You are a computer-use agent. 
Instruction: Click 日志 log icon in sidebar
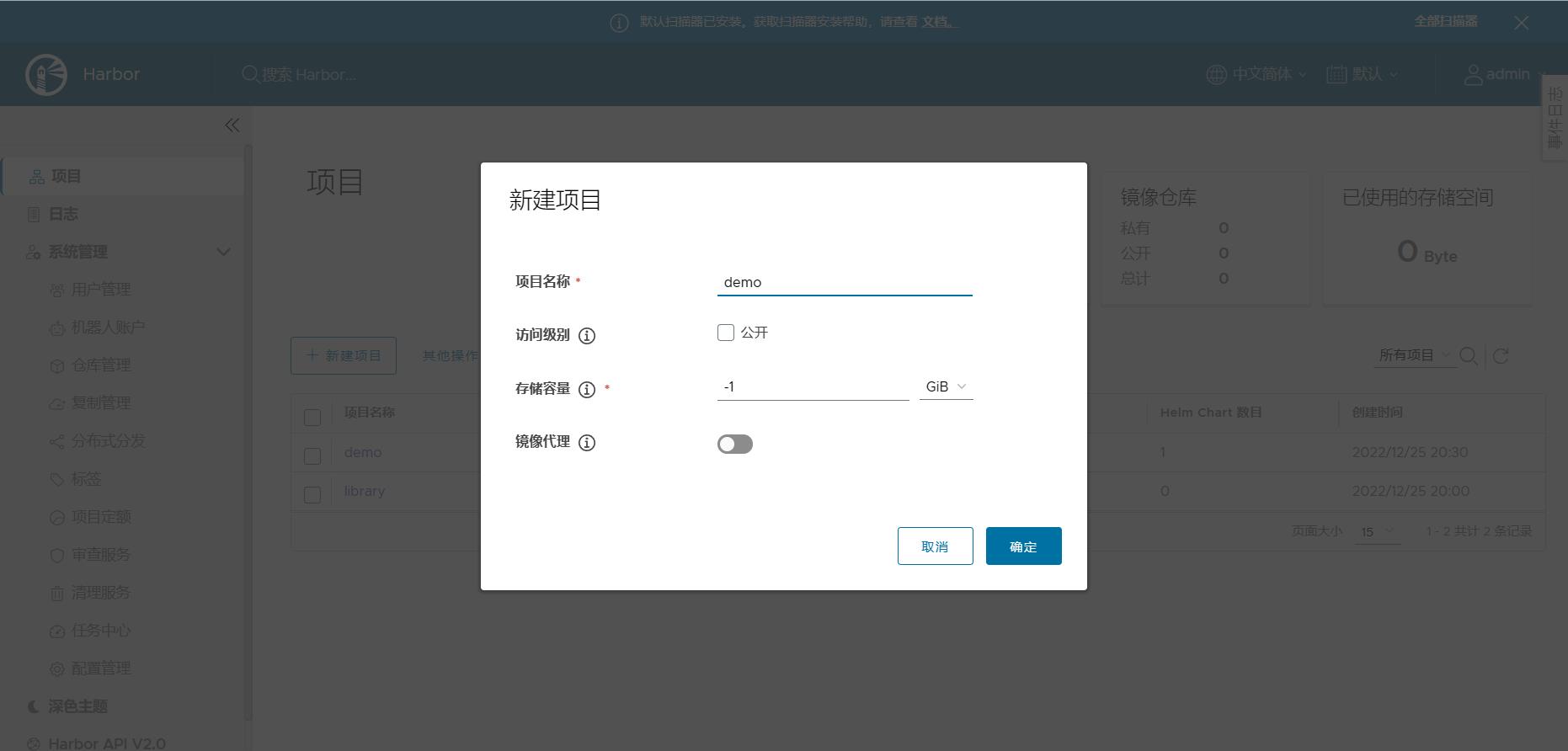(34, 215)
